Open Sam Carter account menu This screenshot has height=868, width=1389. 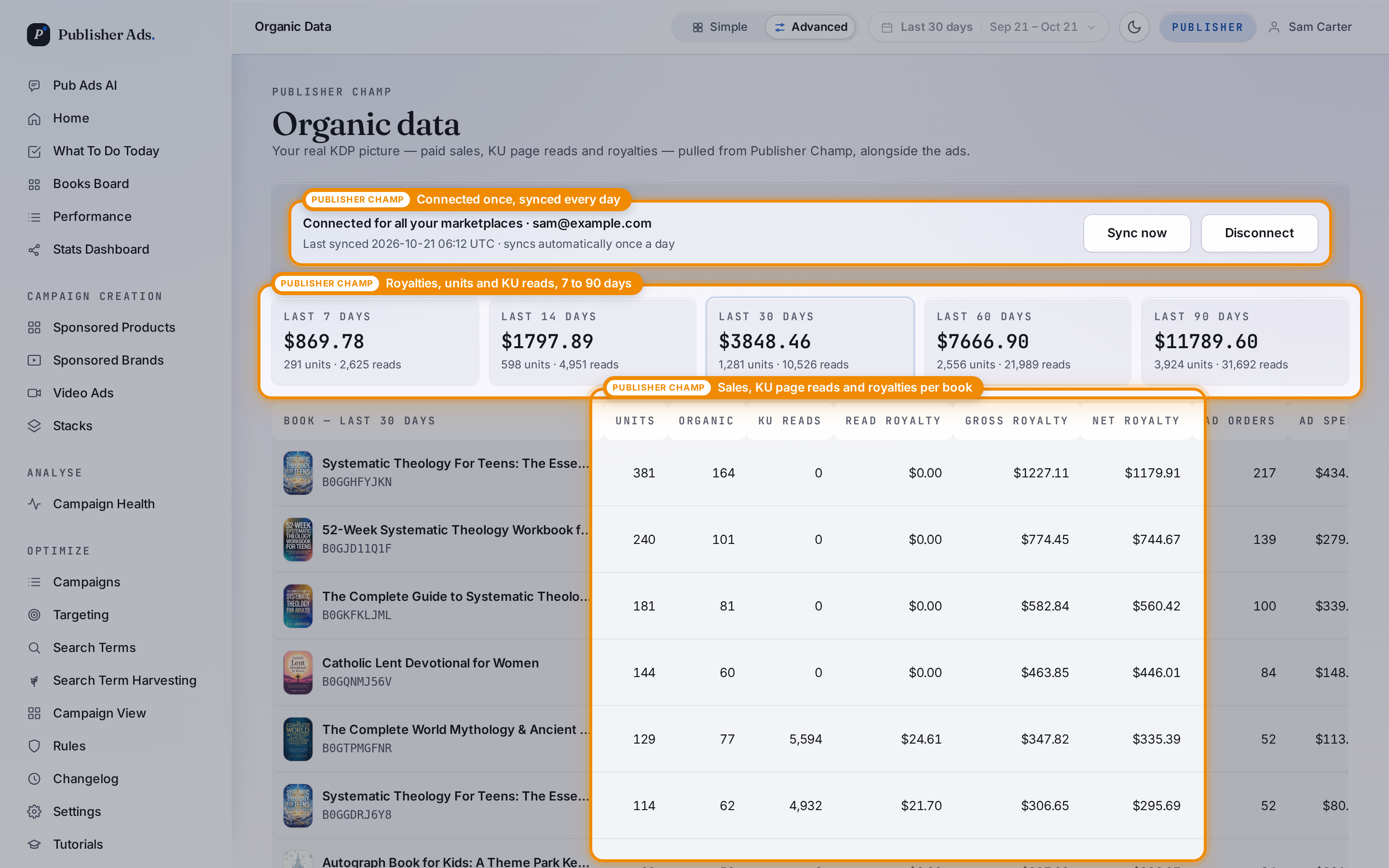1310,27
